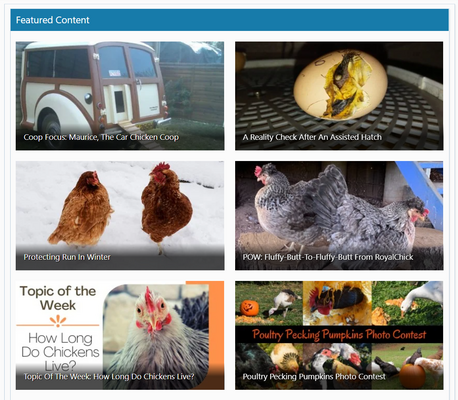Select the white goose eating pumpkin image

pyautogui.click(x=407, y=303)
